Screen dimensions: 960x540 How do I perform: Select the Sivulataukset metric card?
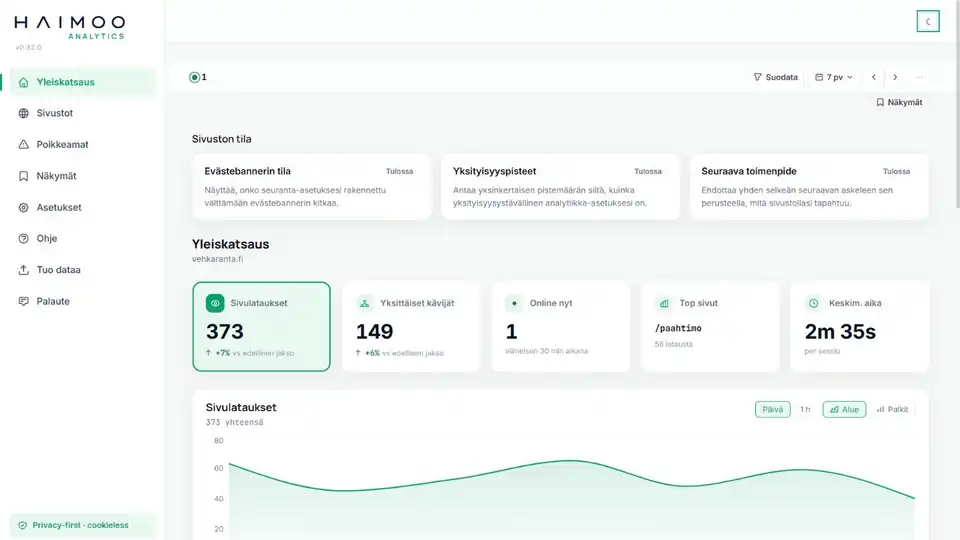pos(261,326)
